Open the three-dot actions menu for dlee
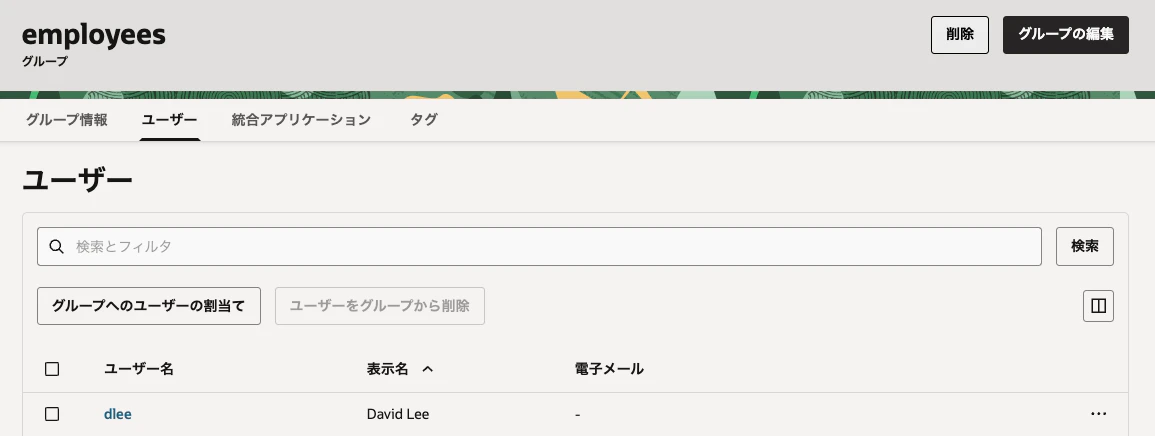Screen dimensions: 1155x436 click(1098, 414)
